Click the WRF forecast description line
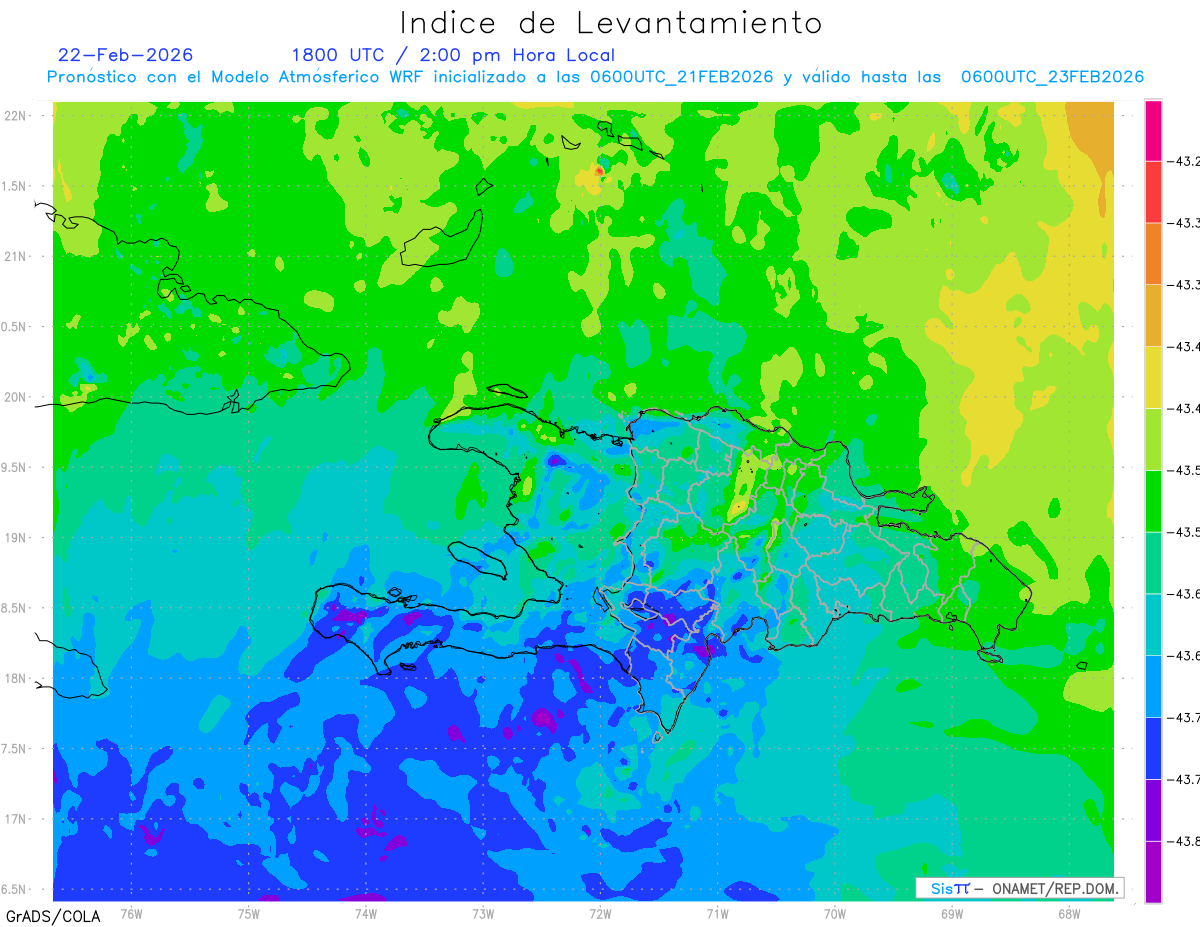 [595, 77]
